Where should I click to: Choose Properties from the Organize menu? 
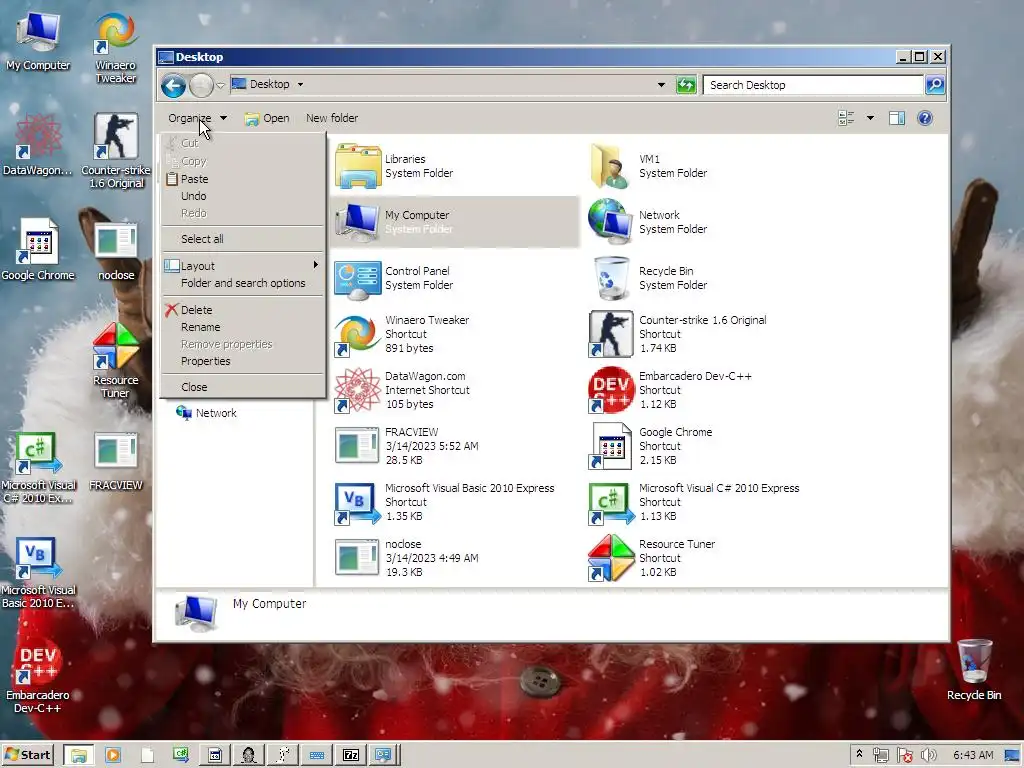(x=243, y=361)
